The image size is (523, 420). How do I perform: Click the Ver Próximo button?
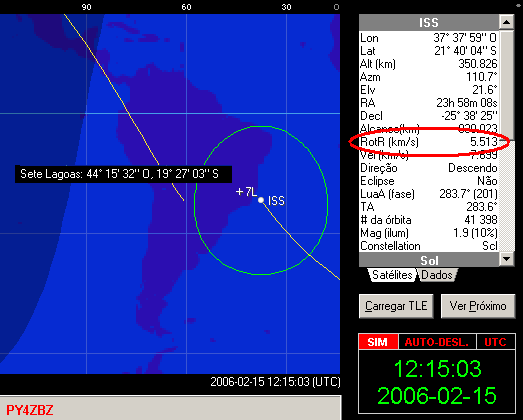point(478,306)
